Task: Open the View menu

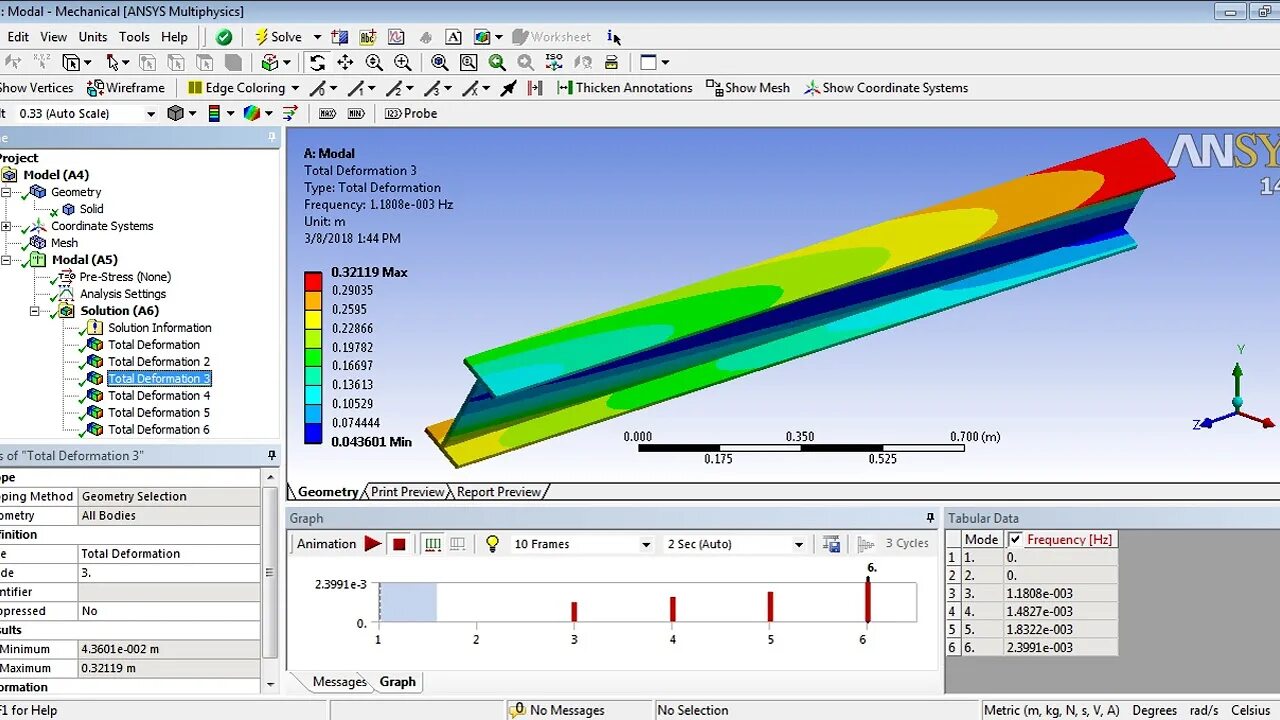Action: (54, 37)
